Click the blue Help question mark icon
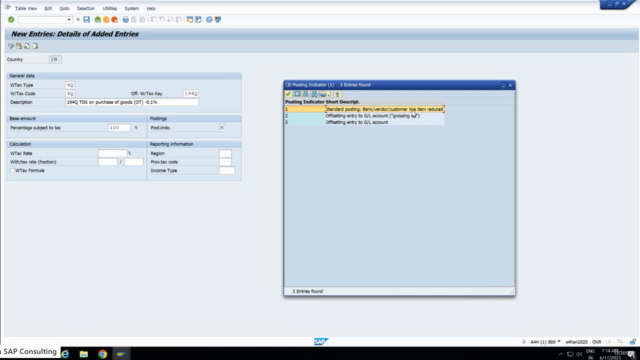This screenshot has height=360, width=640. pos(209,20)
